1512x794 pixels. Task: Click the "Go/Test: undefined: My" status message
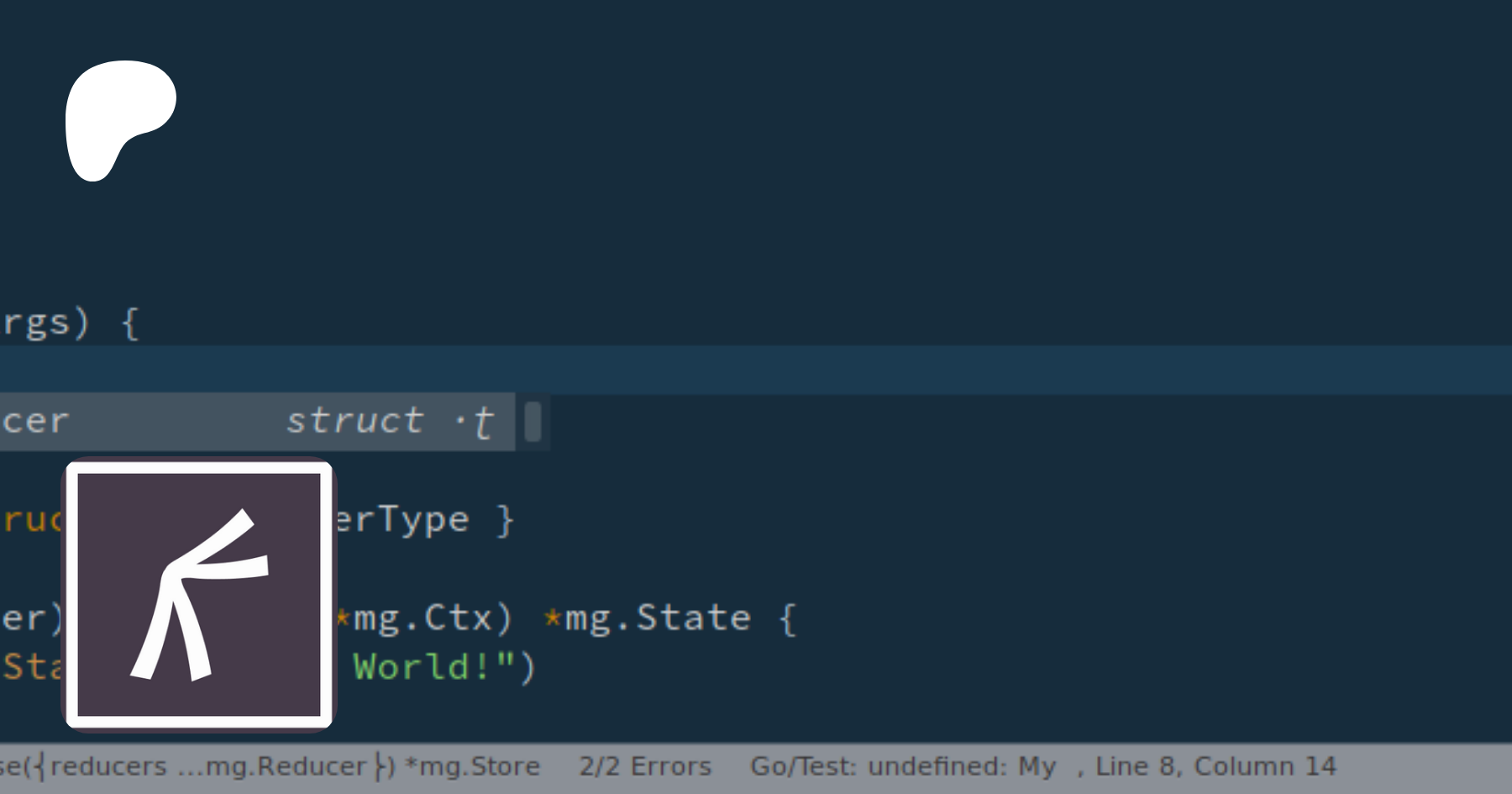click(902, 766)
